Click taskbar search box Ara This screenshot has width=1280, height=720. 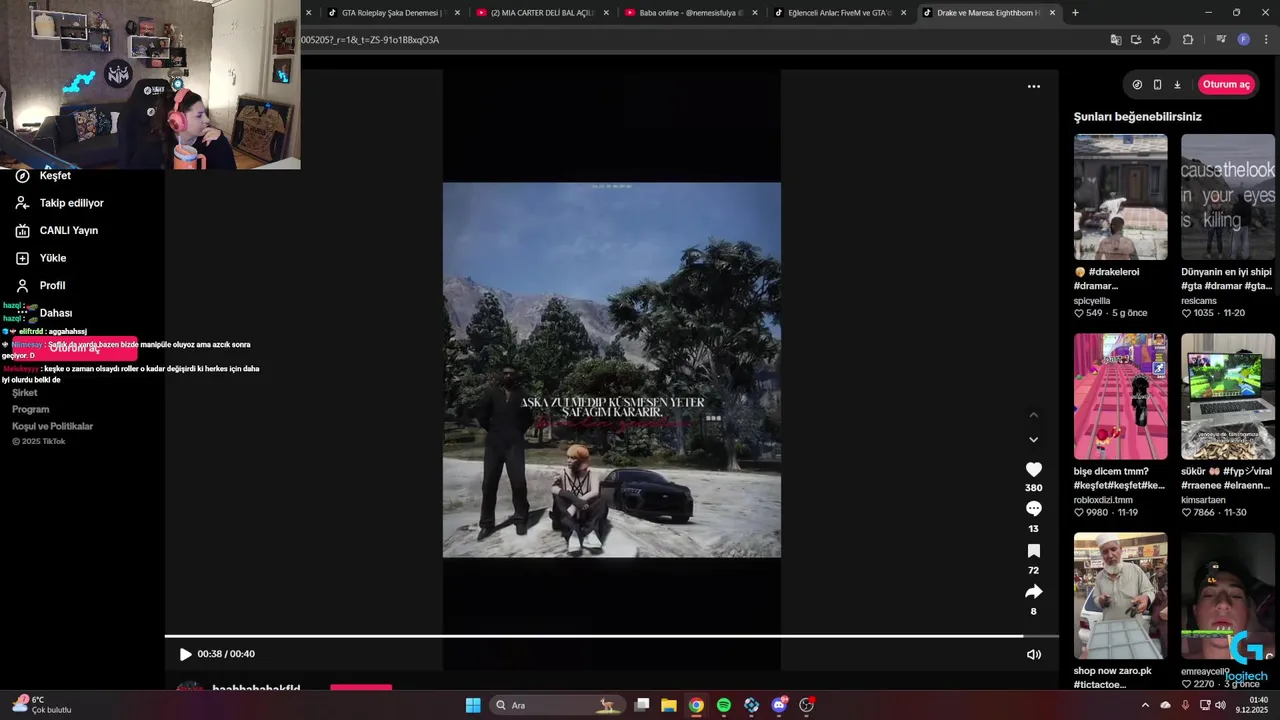click(558, 705)
